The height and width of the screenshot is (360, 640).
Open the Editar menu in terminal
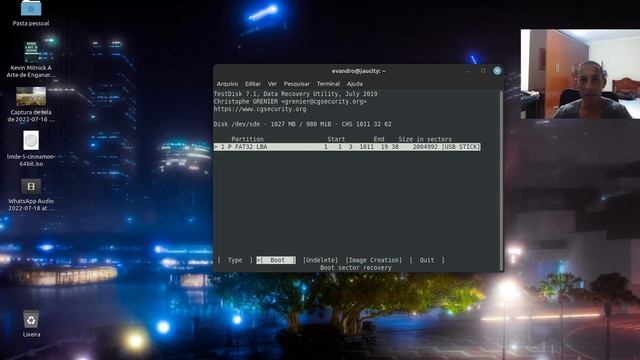coord(253,84)
